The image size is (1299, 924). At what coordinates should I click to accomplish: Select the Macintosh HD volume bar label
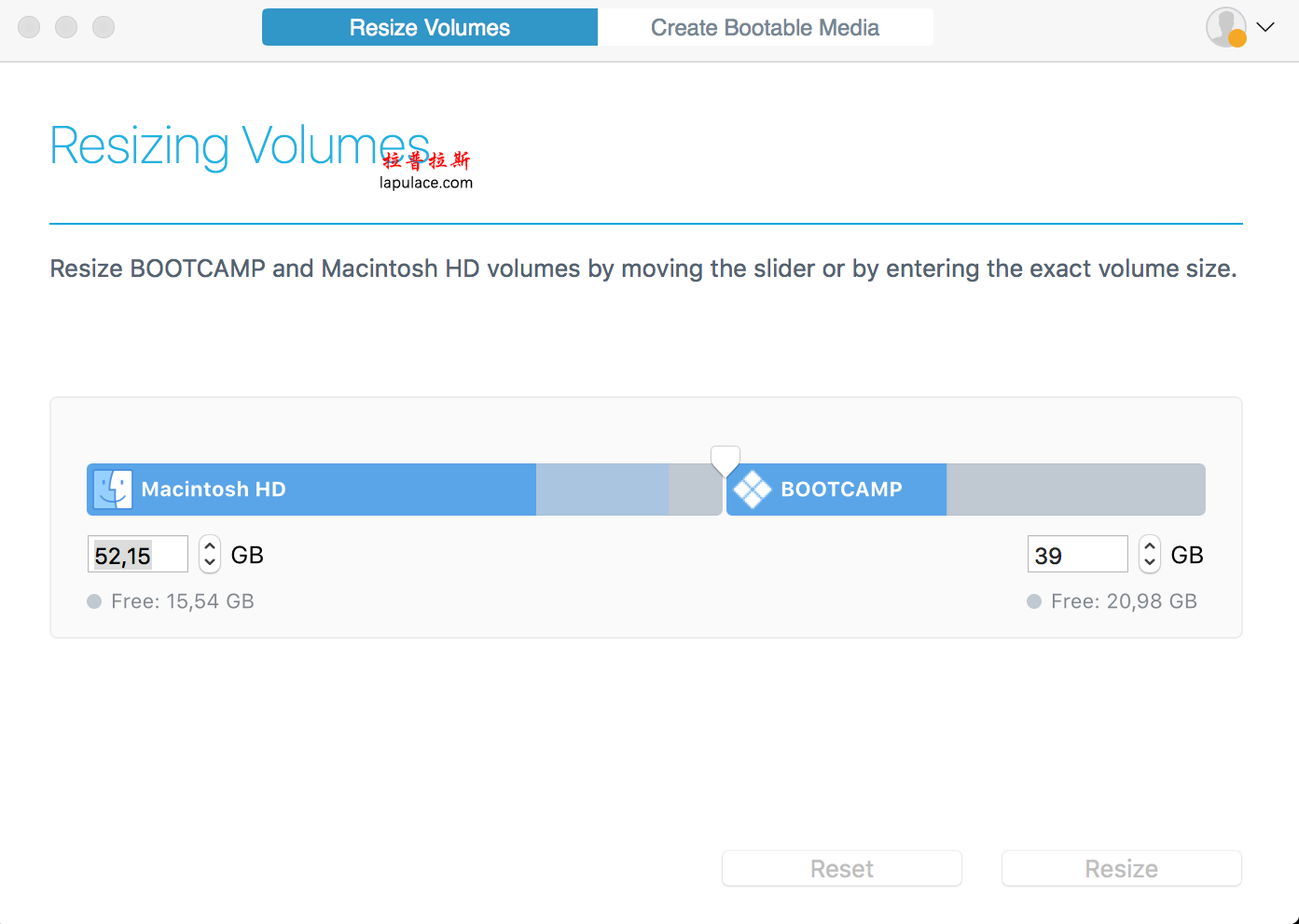point(214,490)
